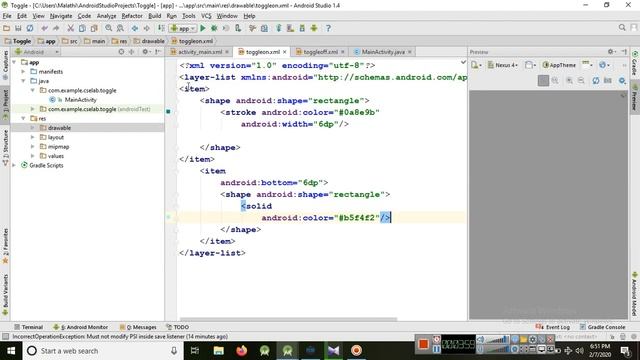This screenshot has width=640, height=360.
Task: Open Firefox from the taskbar
Action: tap(242, 351)
